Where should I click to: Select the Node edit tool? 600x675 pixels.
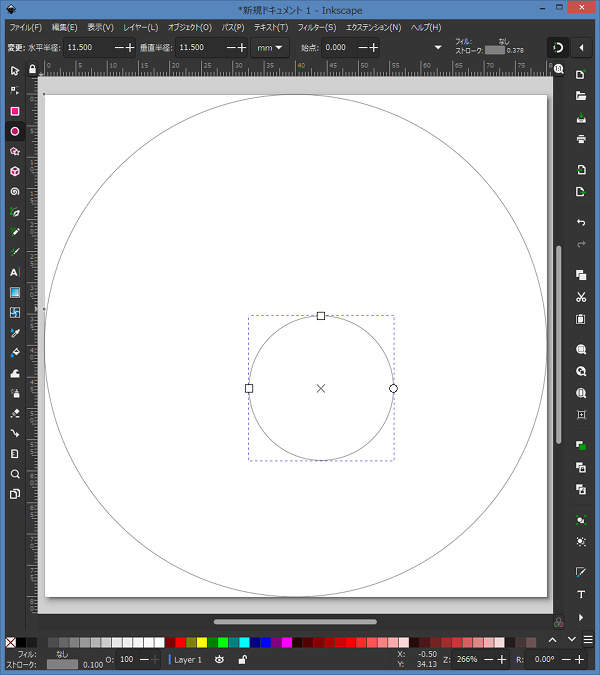click(15, 91)
